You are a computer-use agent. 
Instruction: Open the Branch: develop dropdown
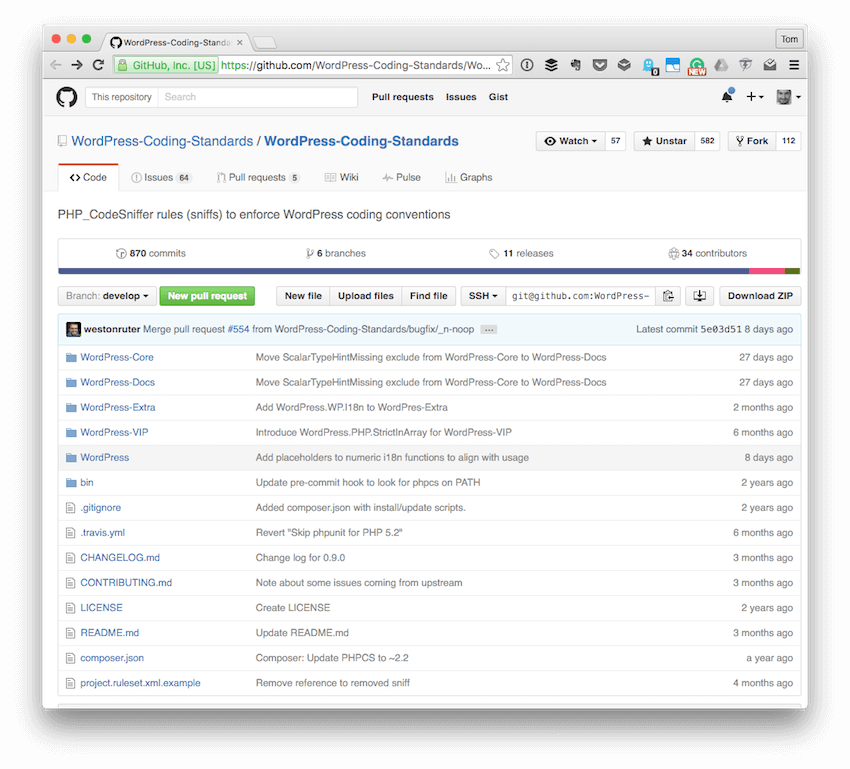click(x=107, y=296)
